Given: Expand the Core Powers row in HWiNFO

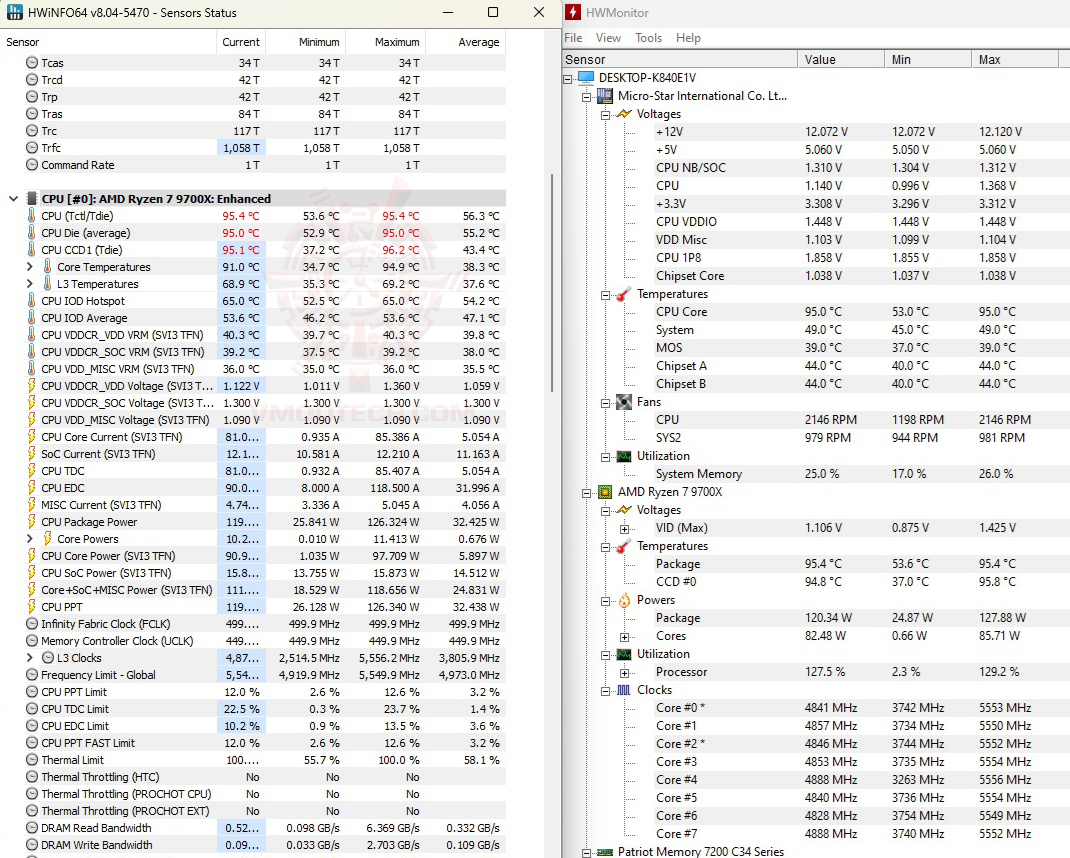Looking at the screenshot, I should tap(29, 539).
